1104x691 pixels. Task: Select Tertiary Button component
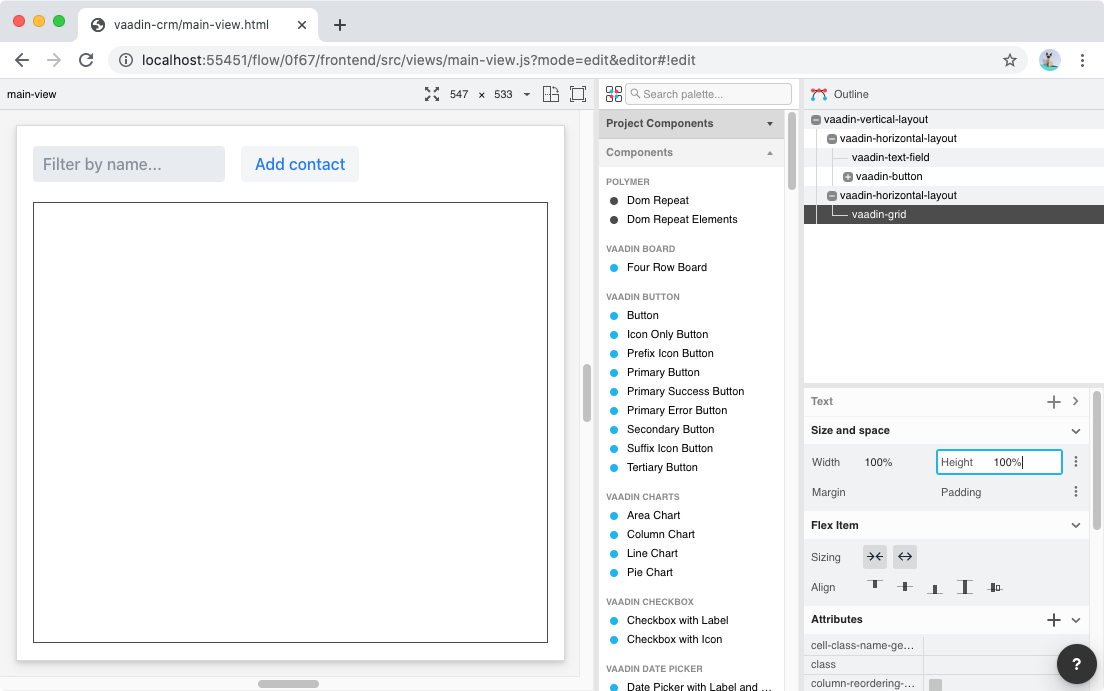[662, 468]
